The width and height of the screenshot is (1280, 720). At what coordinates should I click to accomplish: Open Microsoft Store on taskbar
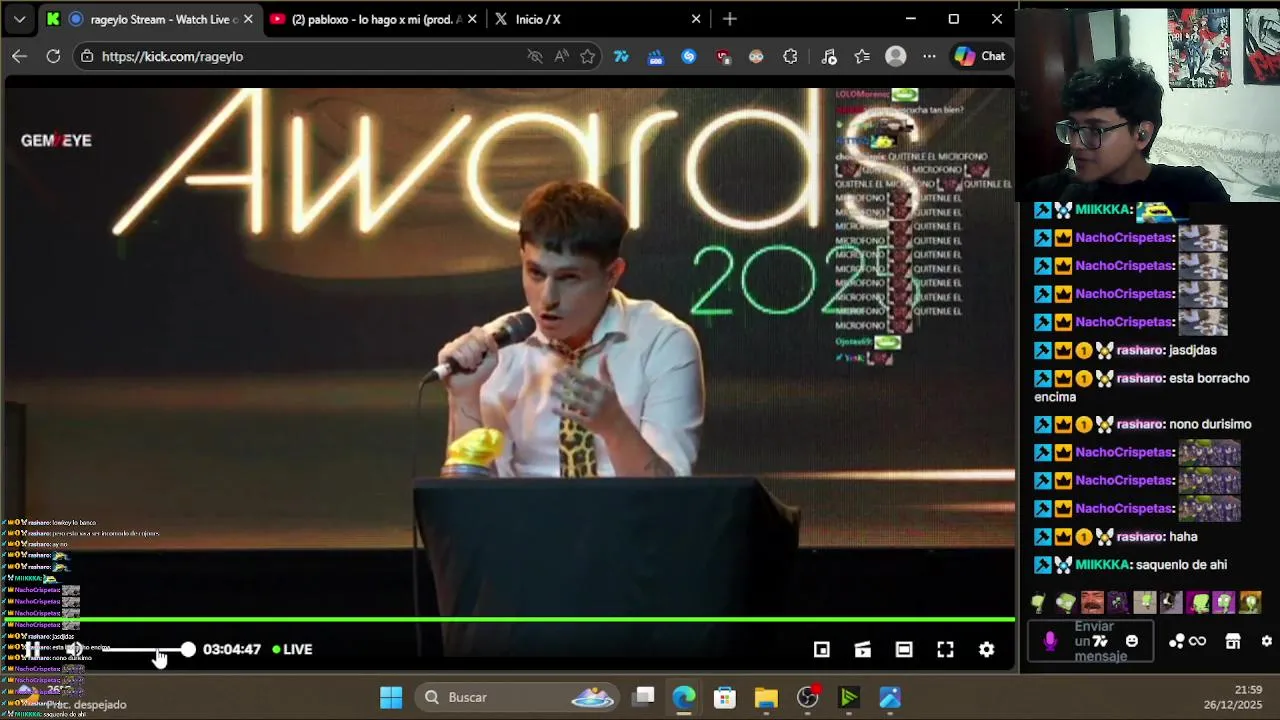[725, 697]
